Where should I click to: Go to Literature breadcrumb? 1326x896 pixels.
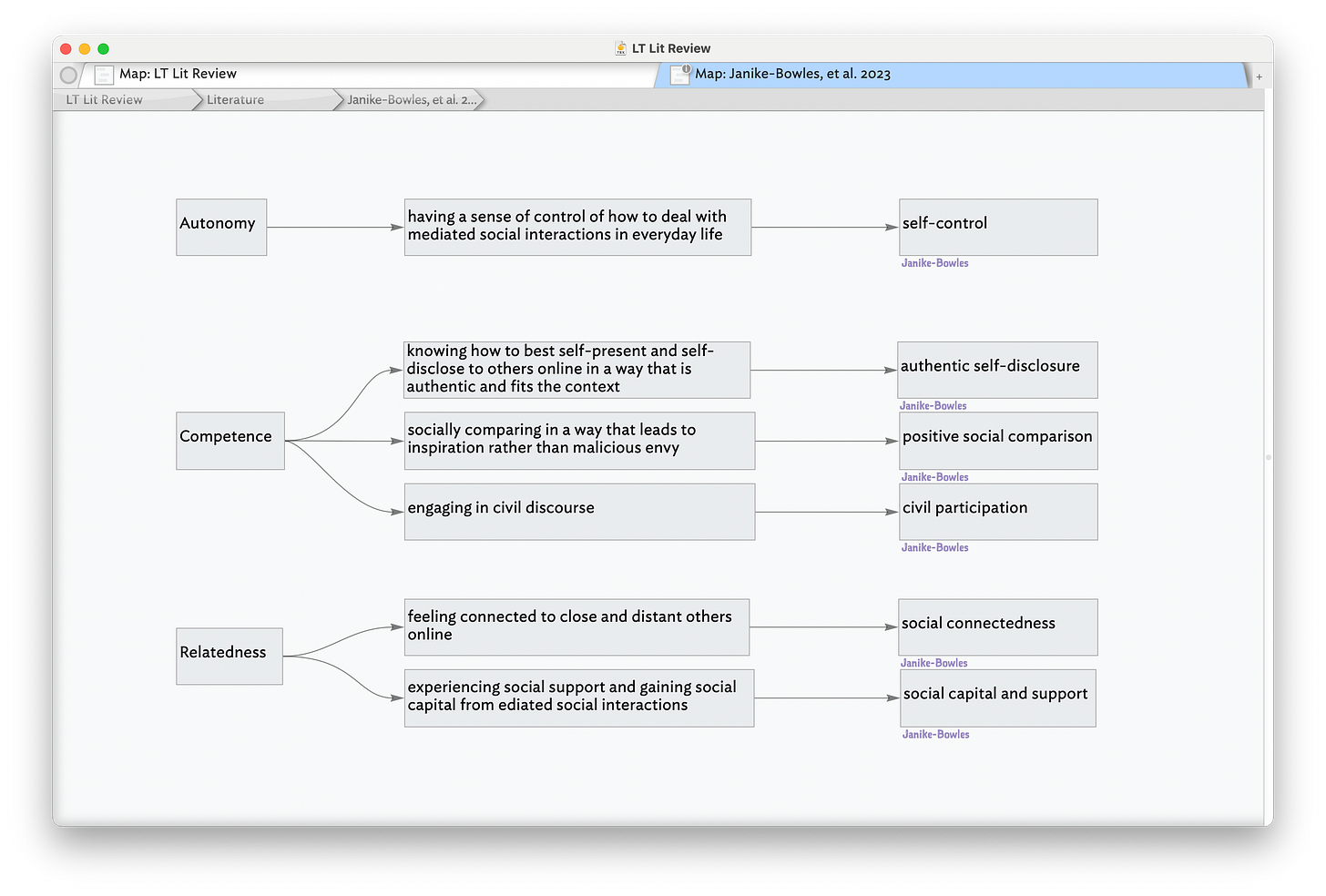(269, 100)
